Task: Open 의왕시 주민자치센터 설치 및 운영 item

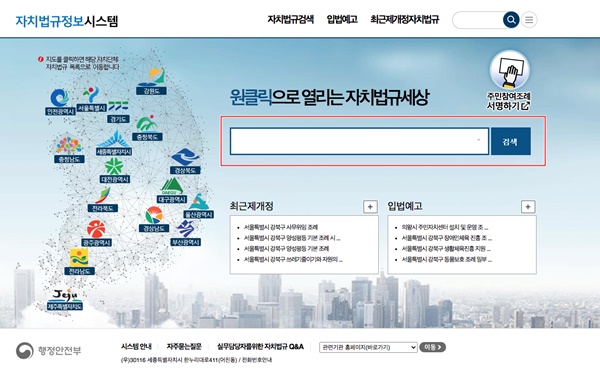Action: click(445, 227)
